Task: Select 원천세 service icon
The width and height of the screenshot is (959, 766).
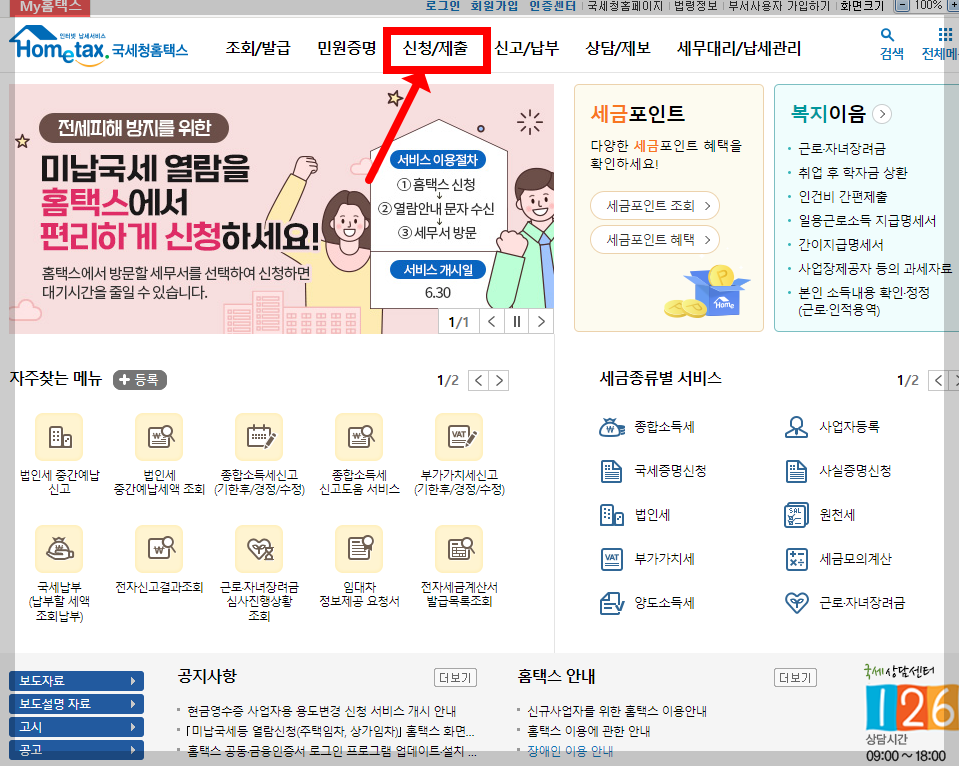Action: click(x=796, y=515)
